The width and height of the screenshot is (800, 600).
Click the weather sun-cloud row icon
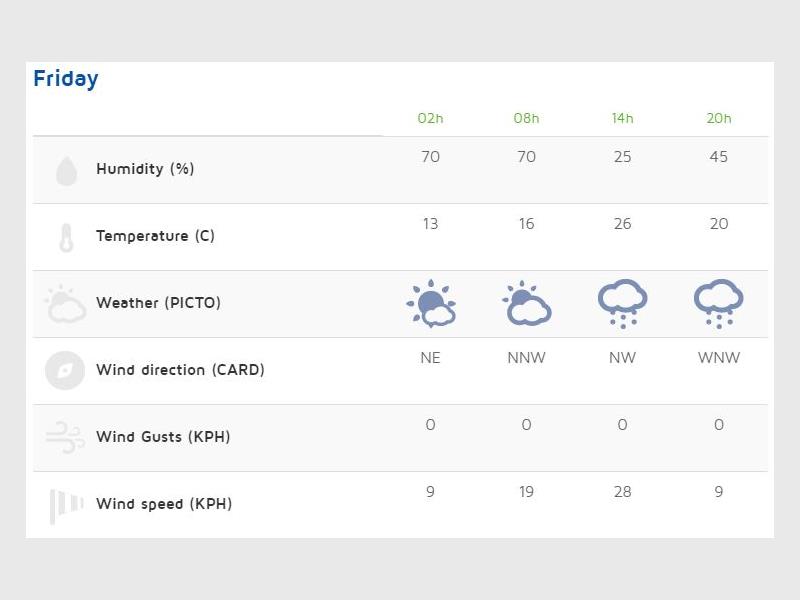66,304
